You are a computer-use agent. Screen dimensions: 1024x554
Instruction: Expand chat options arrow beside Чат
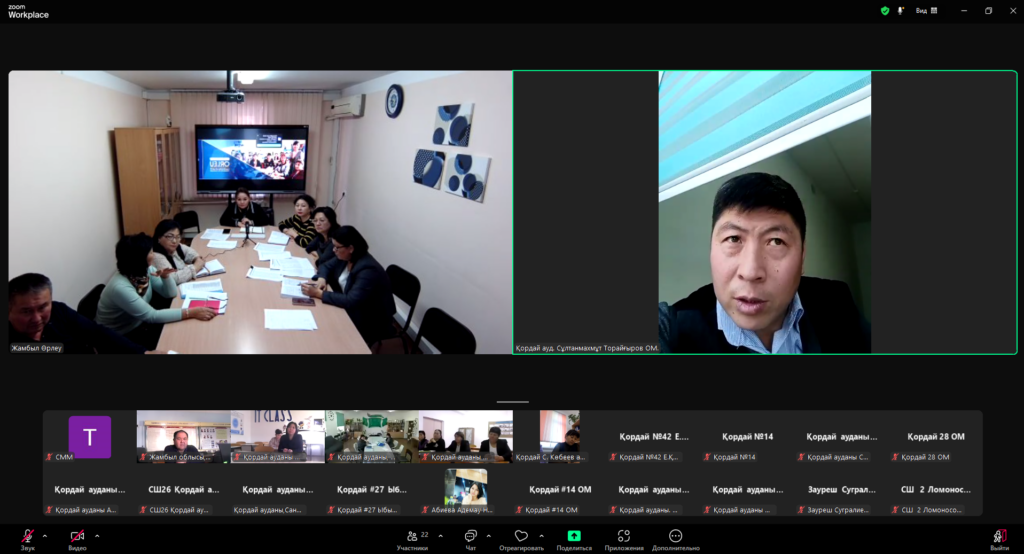click(x=490, y=535)
